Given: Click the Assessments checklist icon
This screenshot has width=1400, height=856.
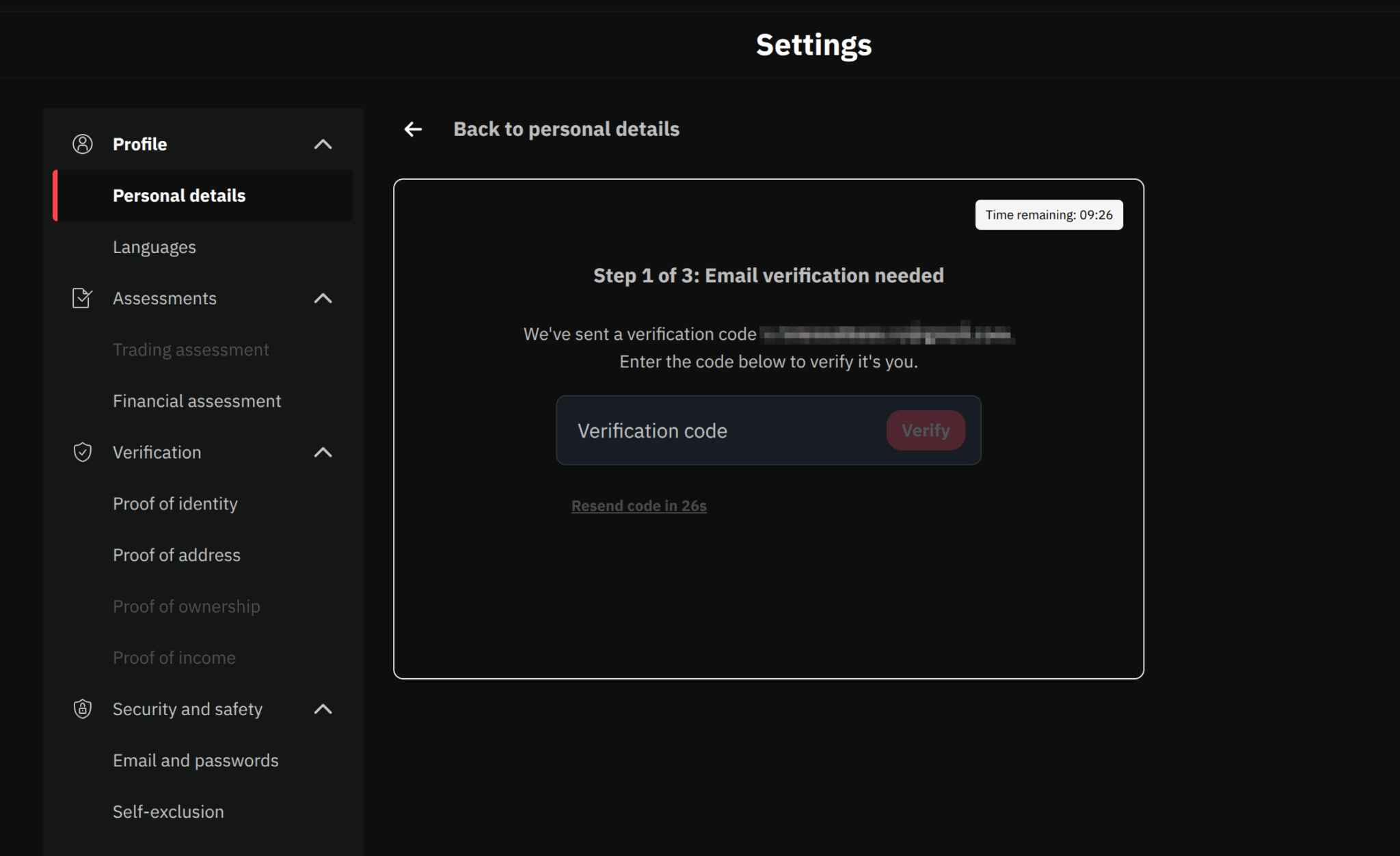Looking at the screenshot, I should [x=82, y=298].
